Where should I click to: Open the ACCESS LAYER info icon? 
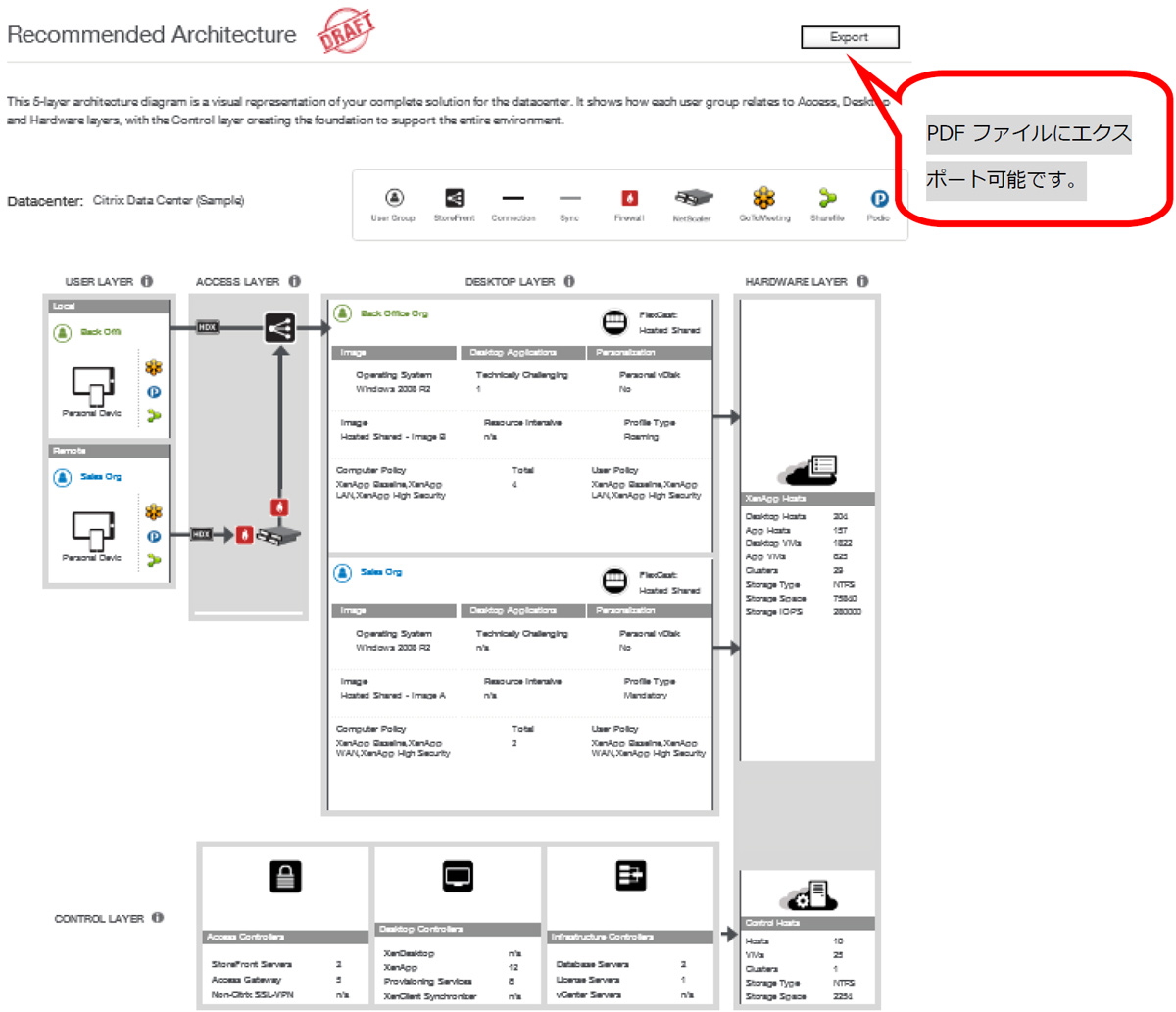(x=294, y=281)
